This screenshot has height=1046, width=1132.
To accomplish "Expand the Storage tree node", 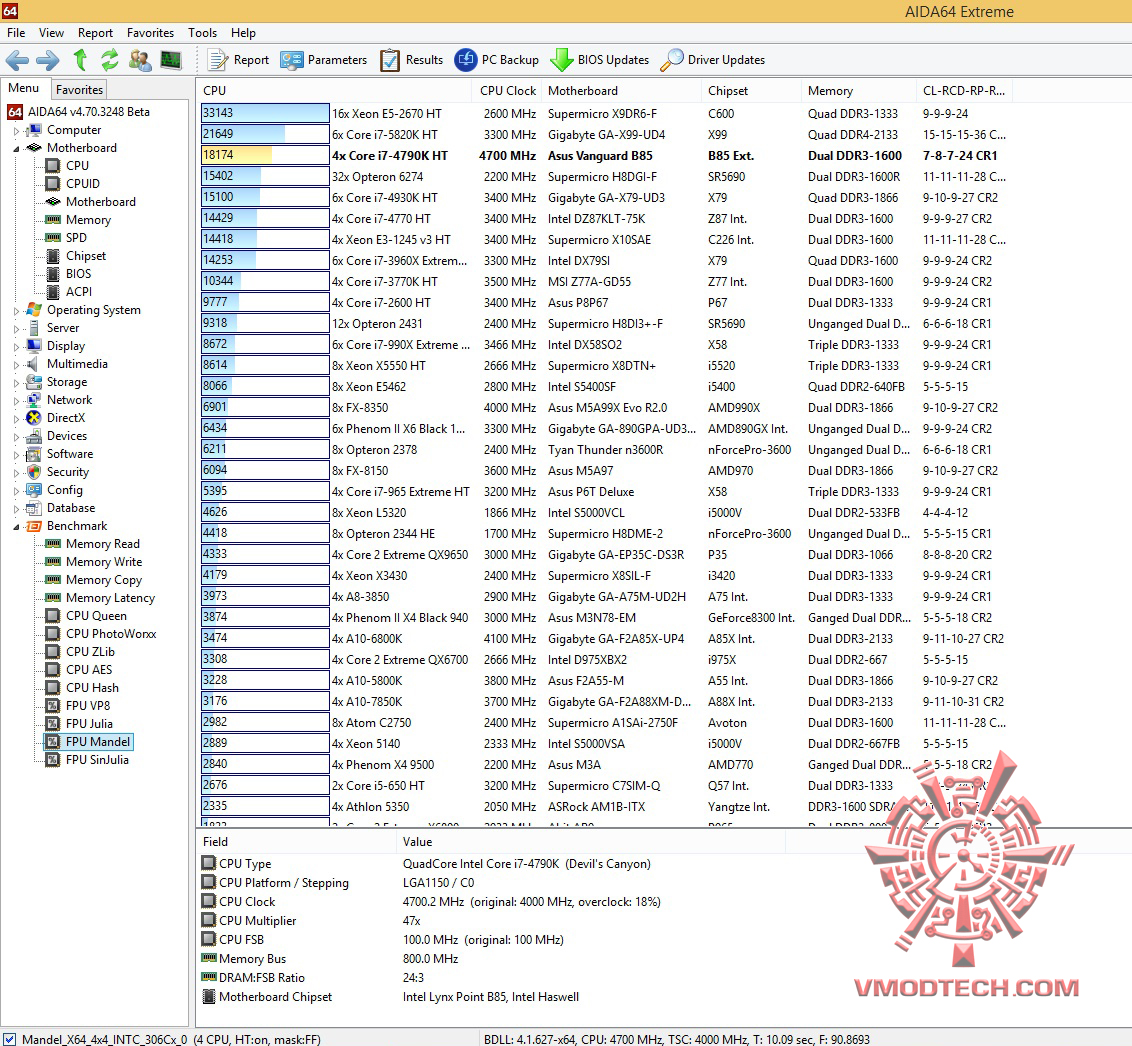I will point(17,383).
